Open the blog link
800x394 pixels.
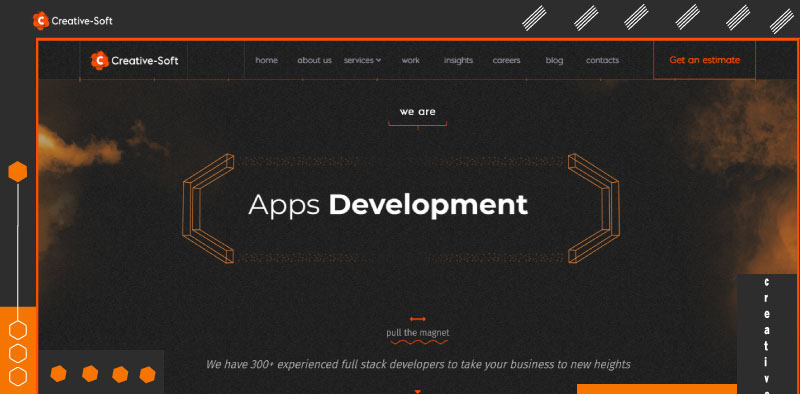coord(554,60)
